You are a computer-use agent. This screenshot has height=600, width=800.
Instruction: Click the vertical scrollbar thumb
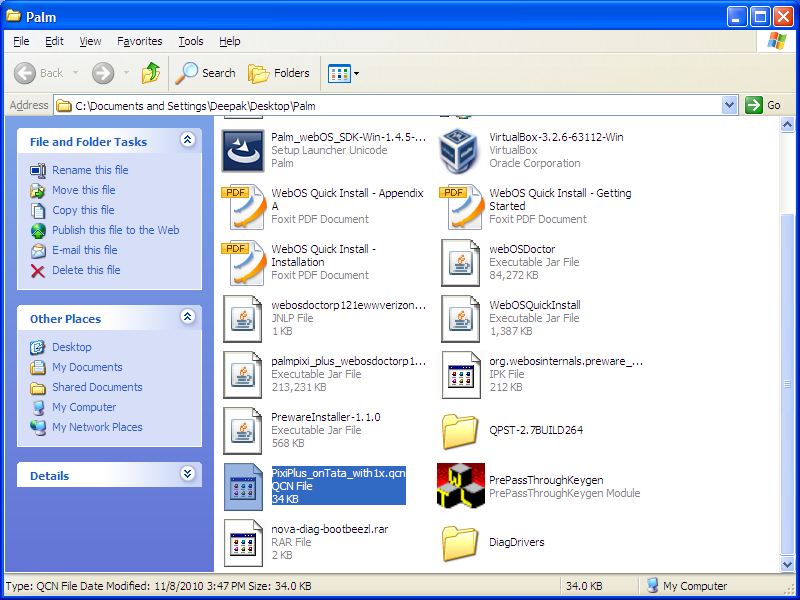click(787, 384)
